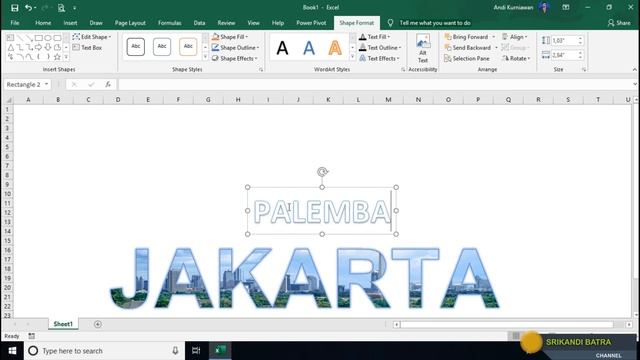Apply the first black-outlined Abc shape style
The height and width of the screenshot is (360, 640).
[136, 47]
